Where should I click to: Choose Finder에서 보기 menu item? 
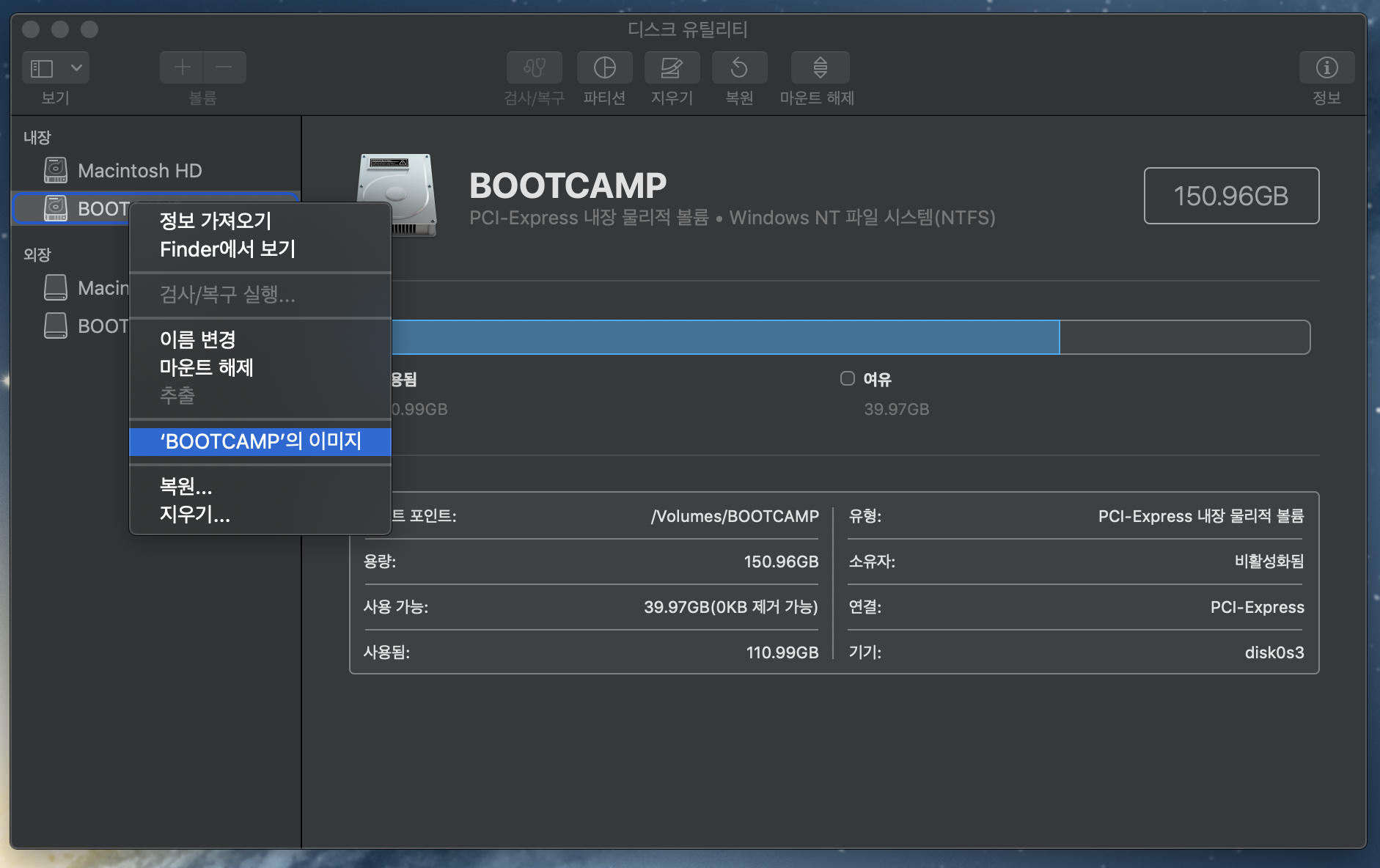pyautogui.click(x=260, y=249)
